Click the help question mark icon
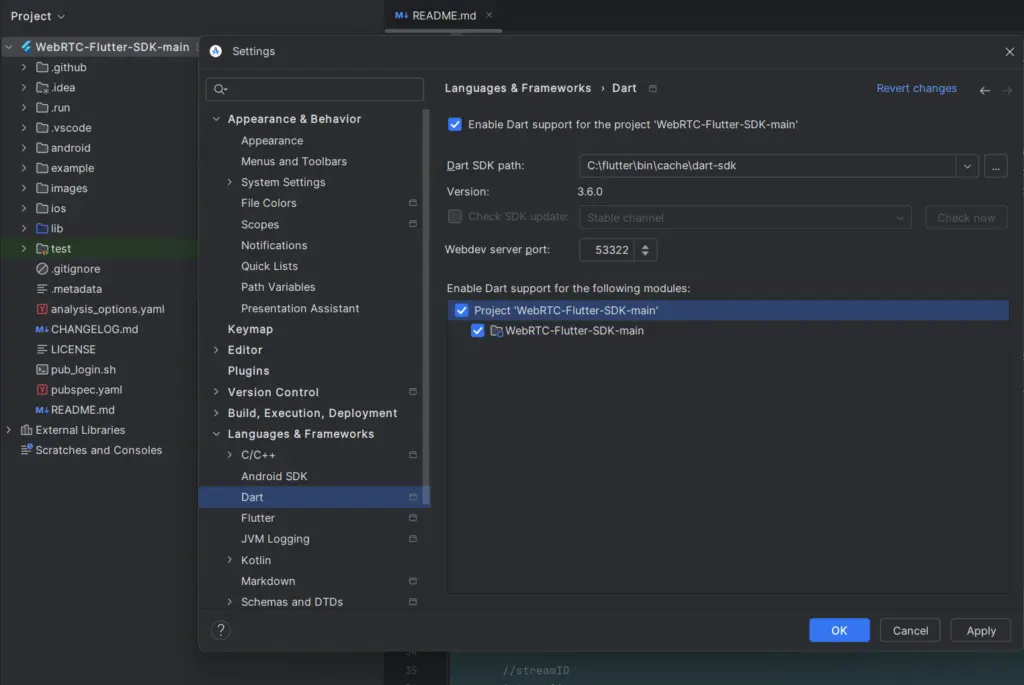Image resolution: width=1024 pixels, height=685 pixels. [x=221, y=629]
